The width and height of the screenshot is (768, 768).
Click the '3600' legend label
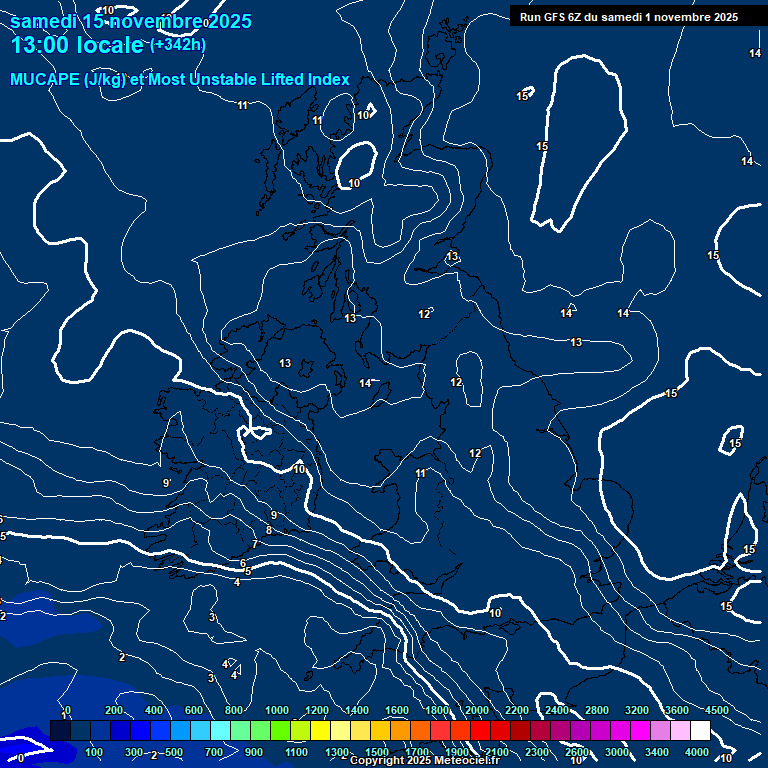676,710
